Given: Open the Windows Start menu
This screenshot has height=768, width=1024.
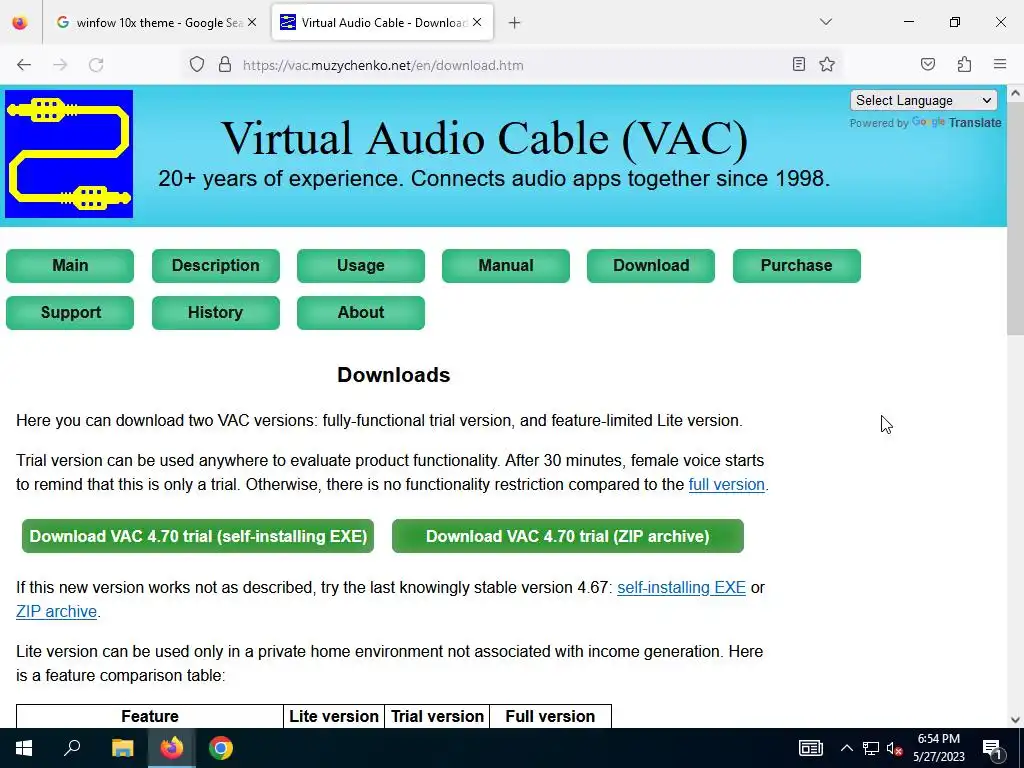Looking at the screenshot, I should coord(24,748).
